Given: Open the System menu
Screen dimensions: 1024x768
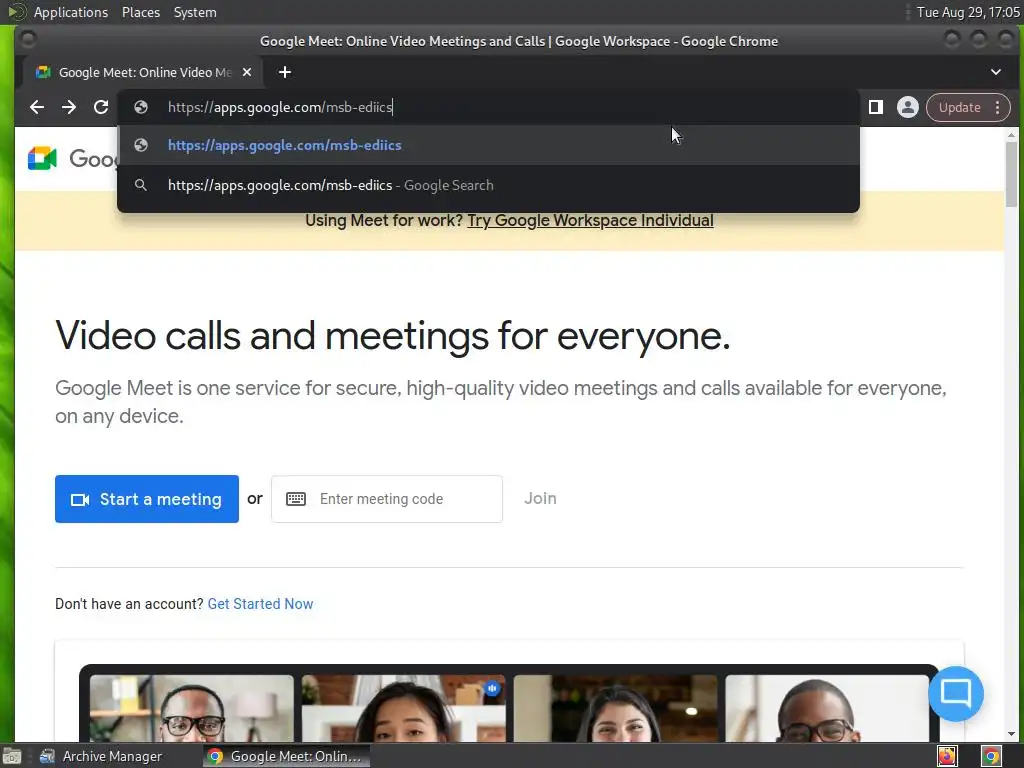Looking at the screenshot, I should coord(195,12).
